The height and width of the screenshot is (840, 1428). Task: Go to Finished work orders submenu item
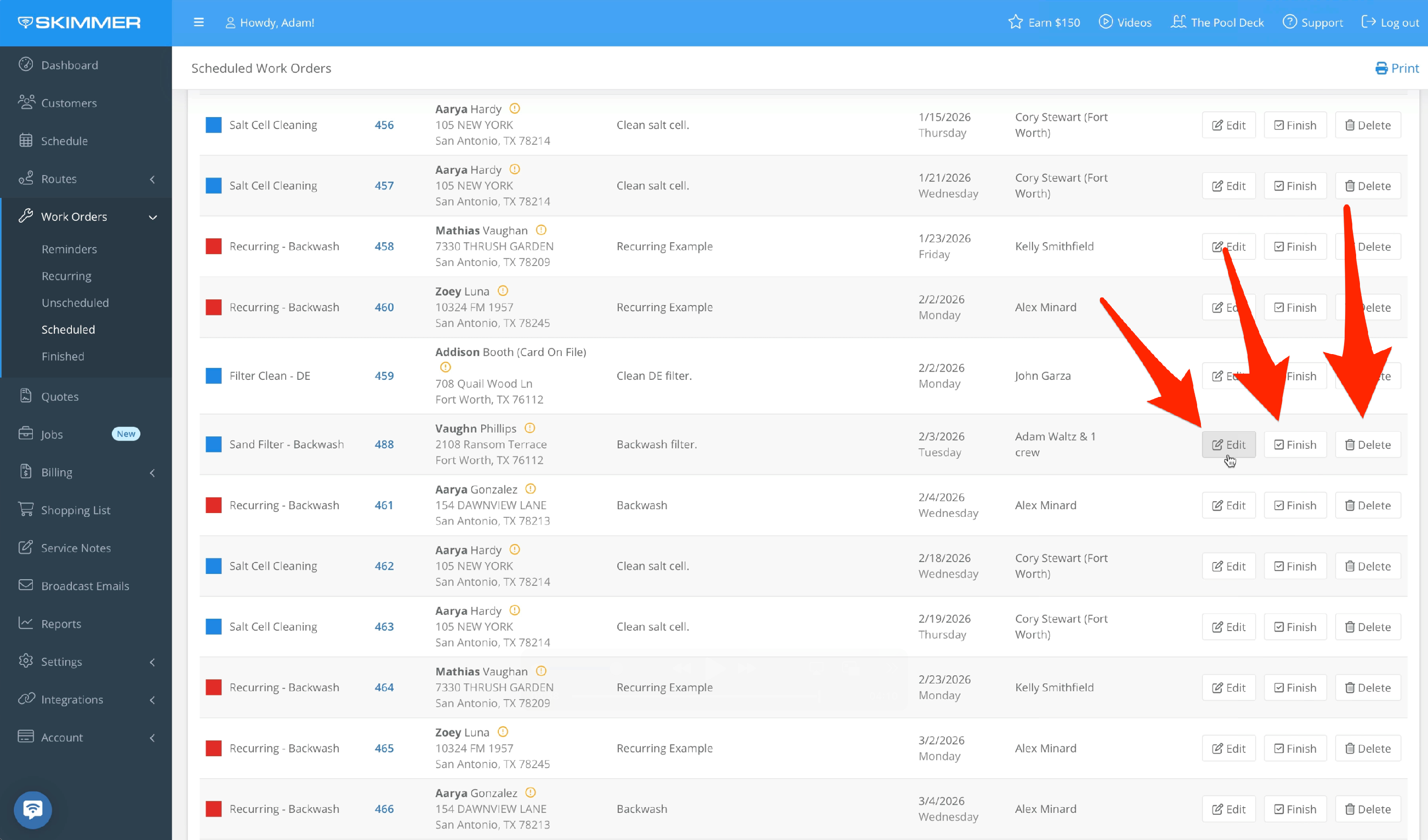[62, 356]
